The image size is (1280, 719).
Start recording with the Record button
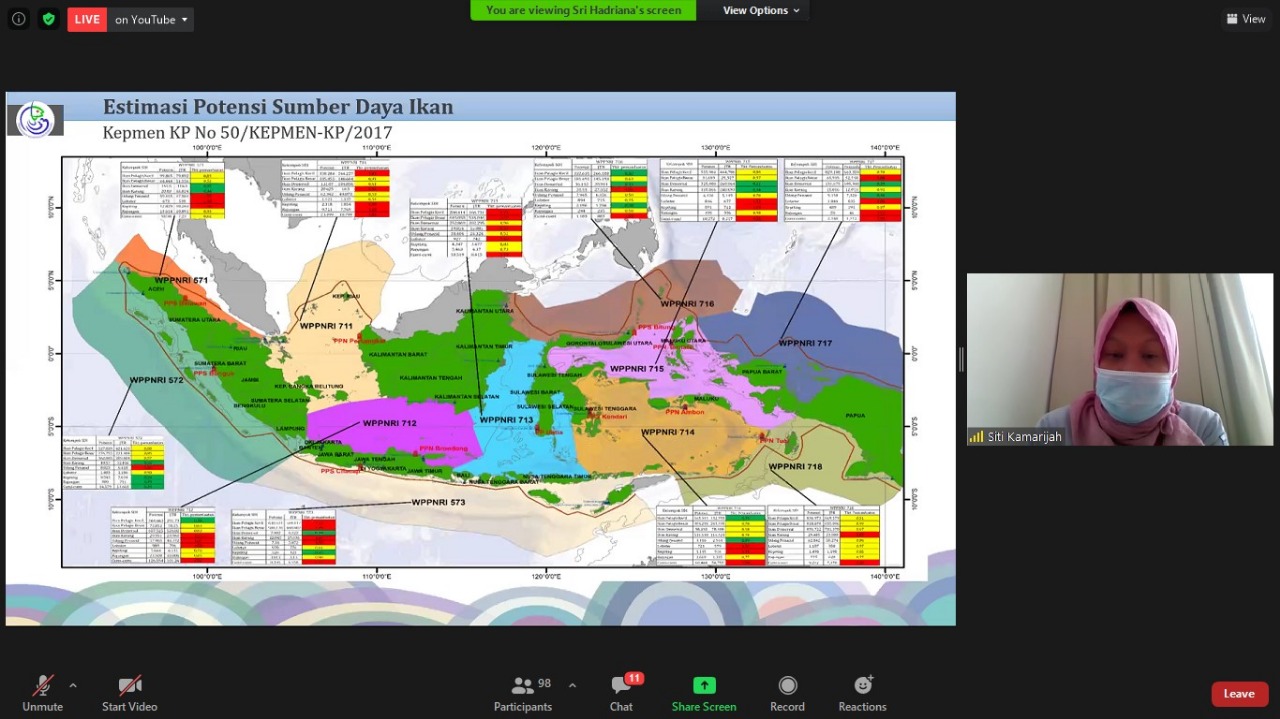787,693
